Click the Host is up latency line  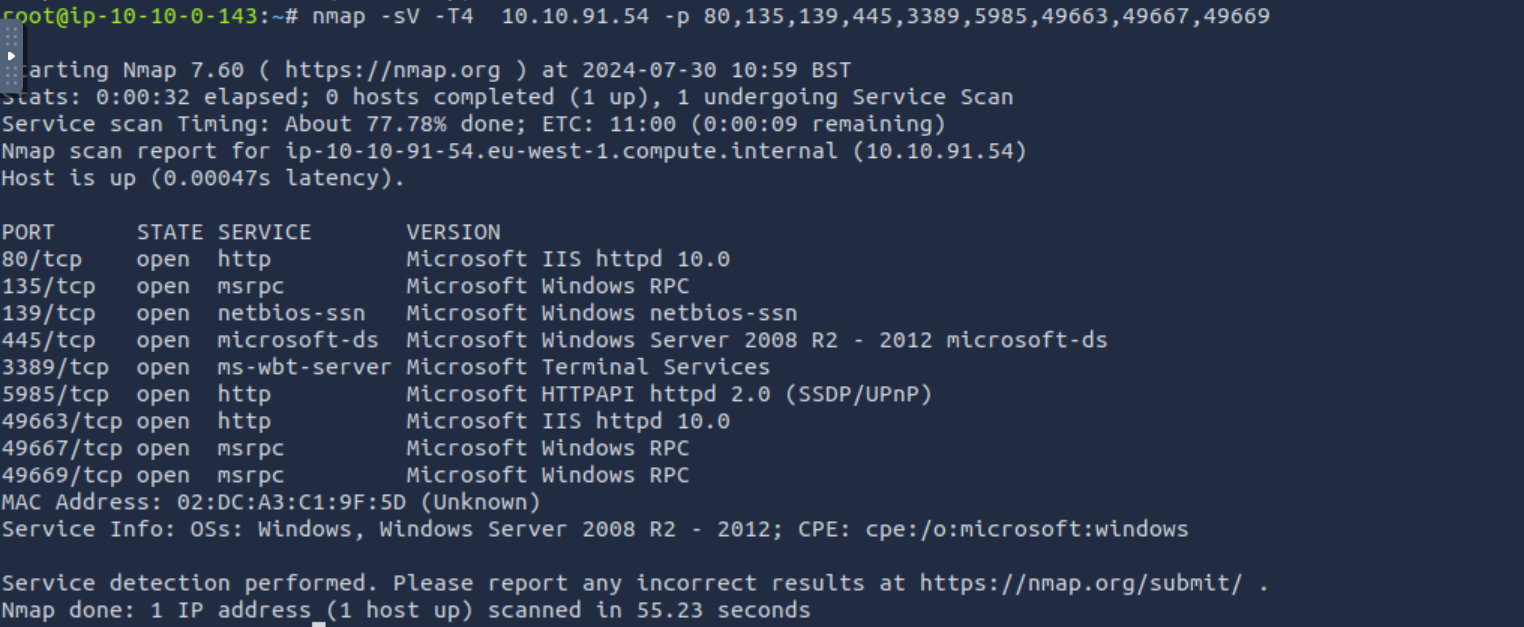pyautogui.click(x=203, y=178)
